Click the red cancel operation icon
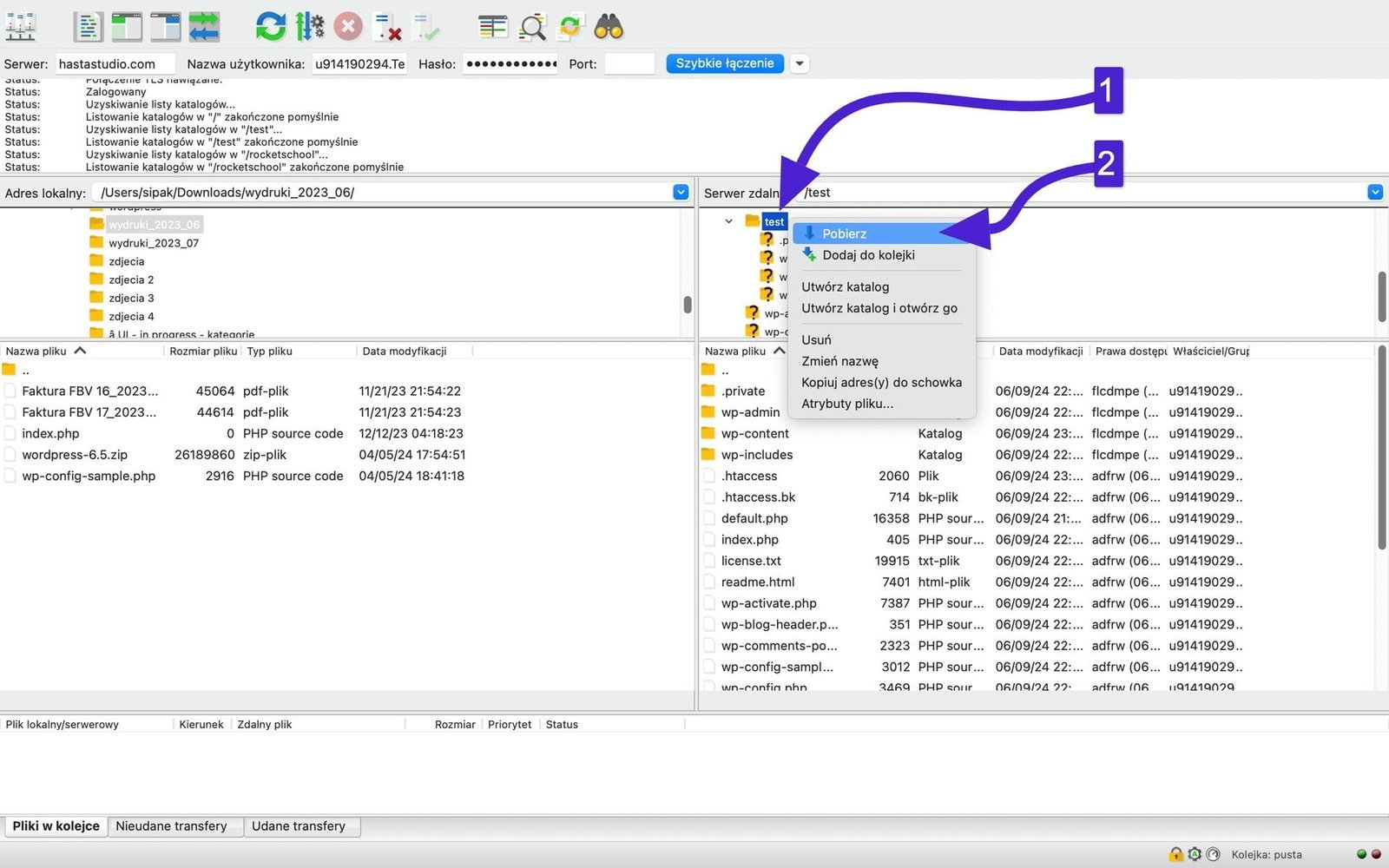The height and width of the screenshot is (868, 1389). tap(348, 27)
